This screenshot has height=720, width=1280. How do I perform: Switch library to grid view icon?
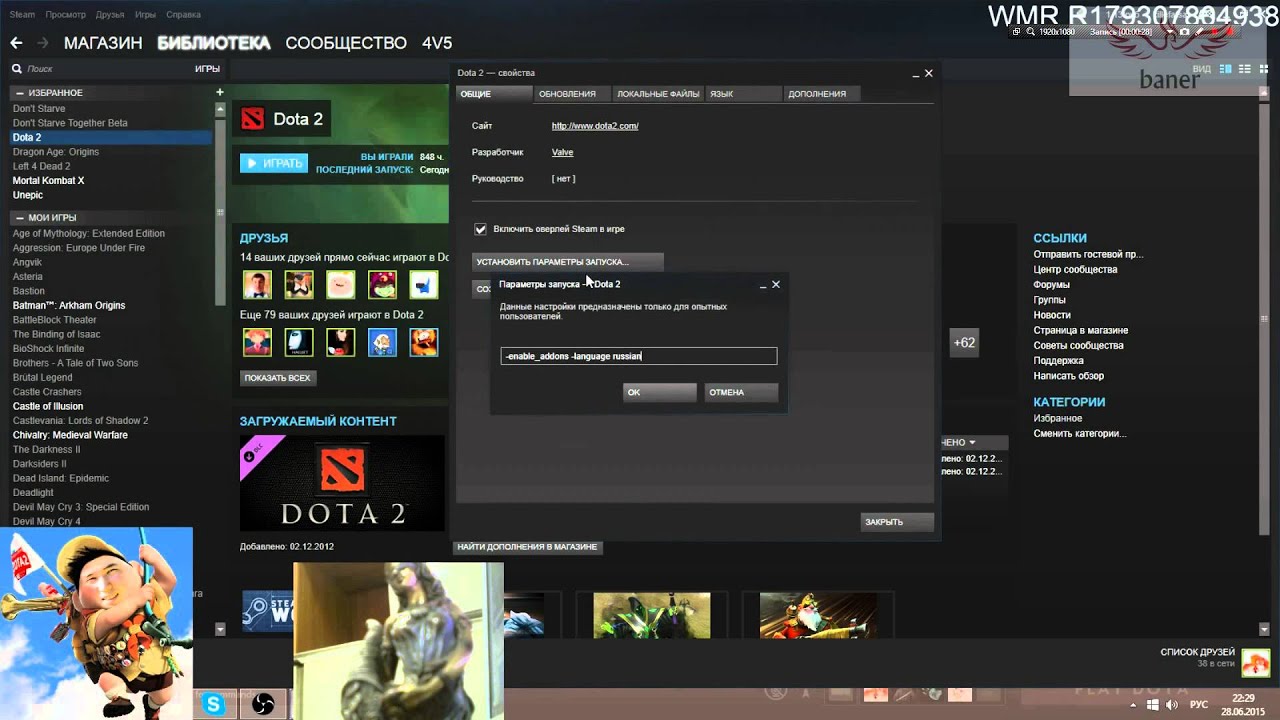pyautogui.click(x=1264, y=69)
